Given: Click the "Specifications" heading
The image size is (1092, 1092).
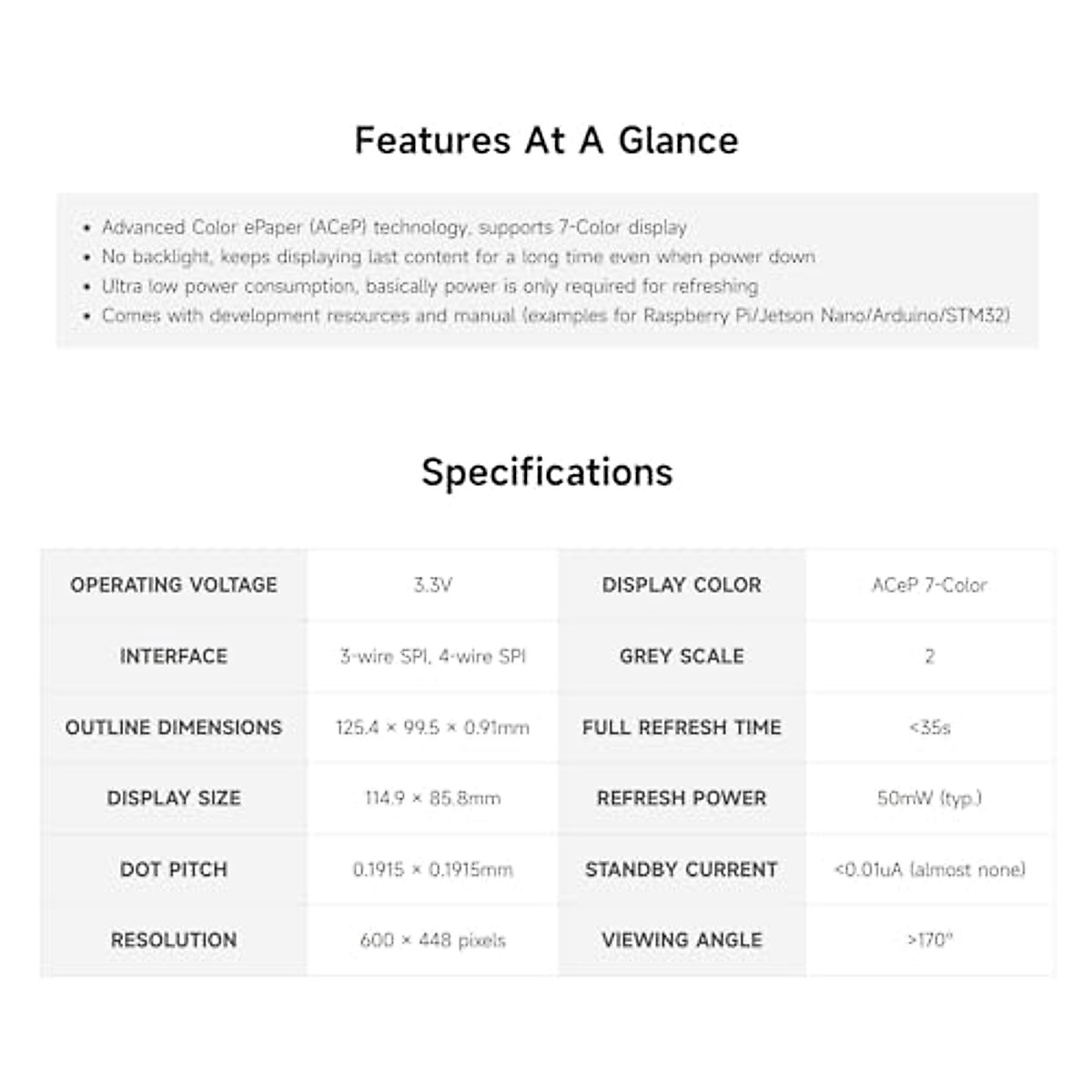Looking at the screenshot, I should tap(547, 472).
